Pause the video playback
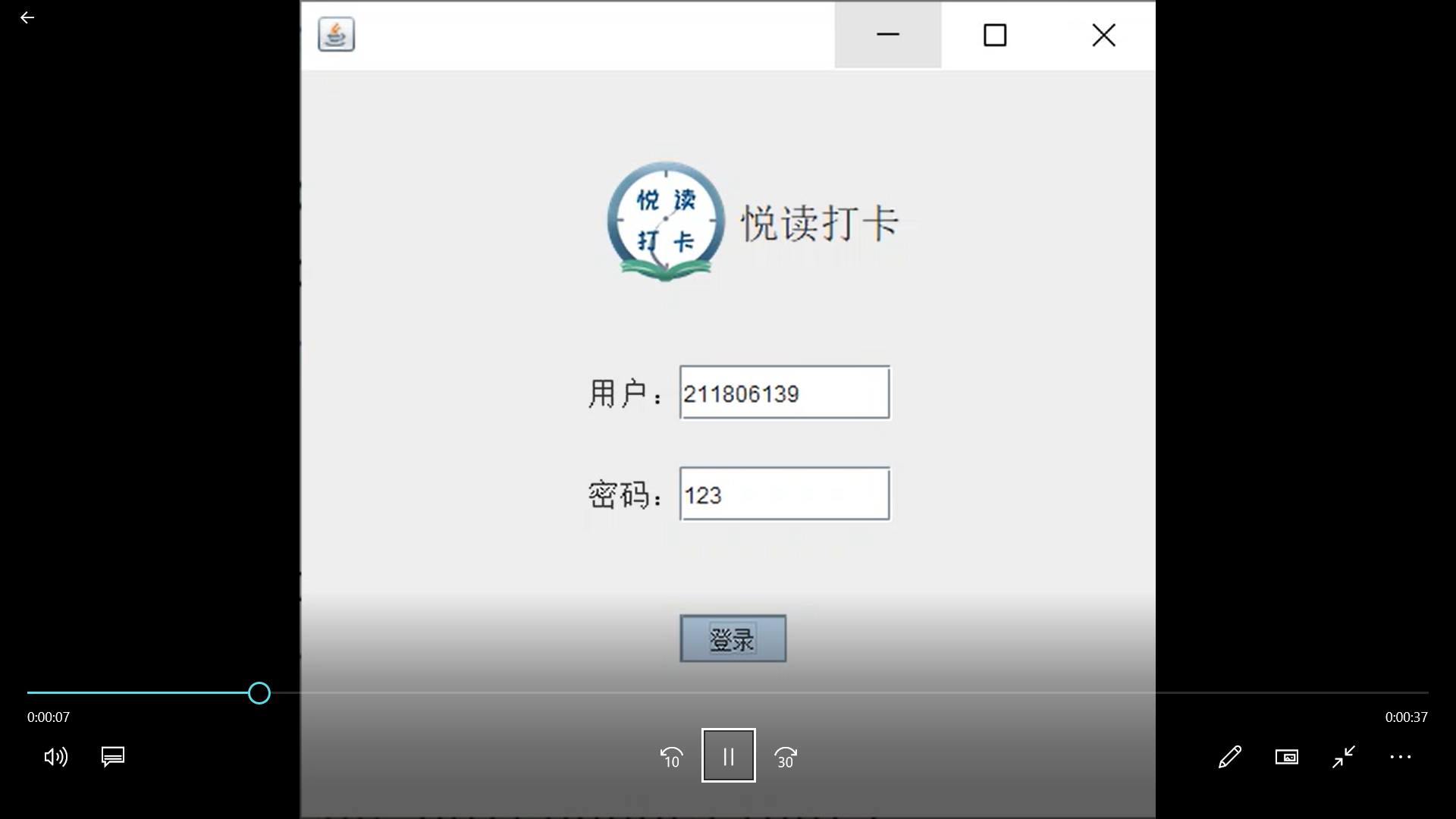Image resolution: width=1456 pixels, height=819 pixels. [x=728, y=755]
